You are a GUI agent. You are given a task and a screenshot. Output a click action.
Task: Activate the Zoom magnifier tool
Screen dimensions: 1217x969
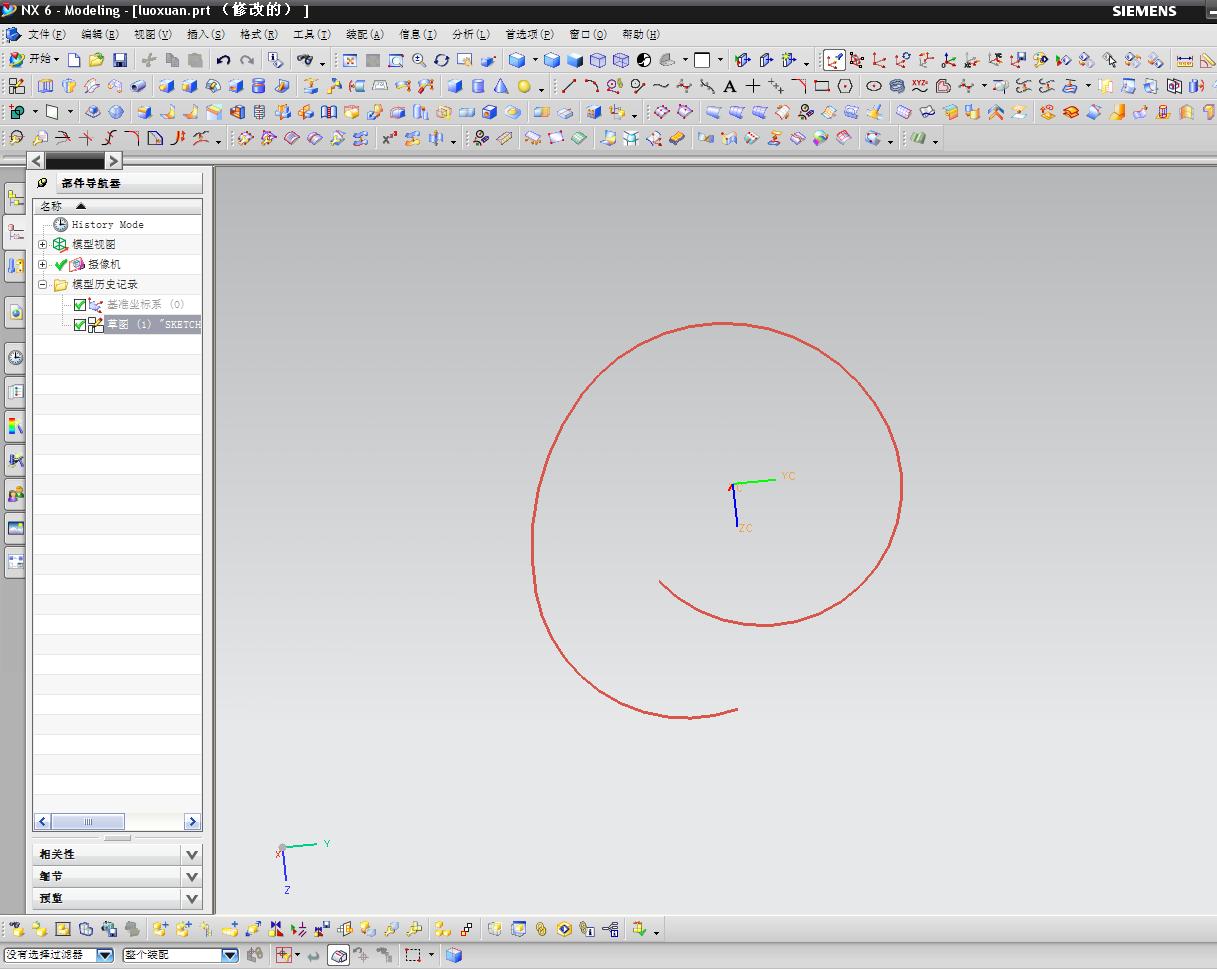click(419, 60)
